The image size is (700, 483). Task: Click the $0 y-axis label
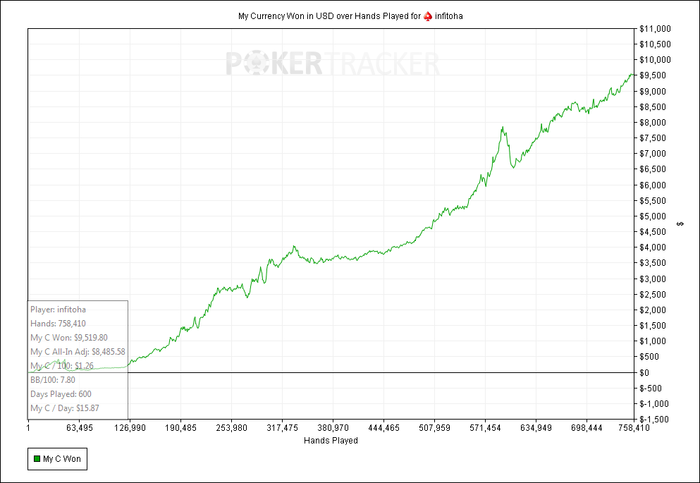645,373
